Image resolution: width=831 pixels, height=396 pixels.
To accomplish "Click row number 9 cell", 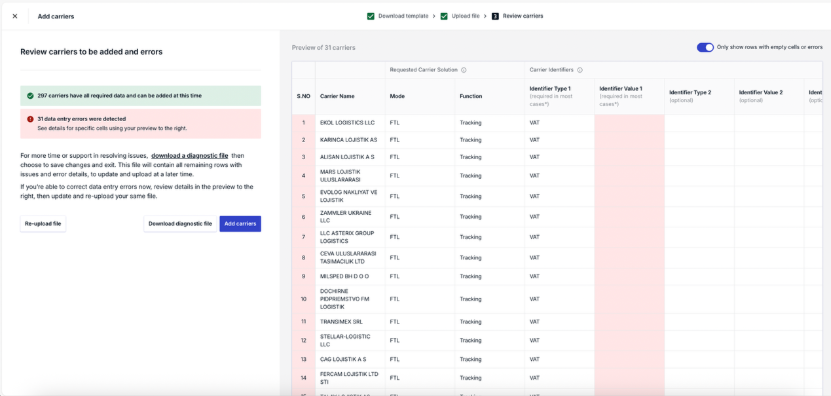I will [x=304, y=277].
